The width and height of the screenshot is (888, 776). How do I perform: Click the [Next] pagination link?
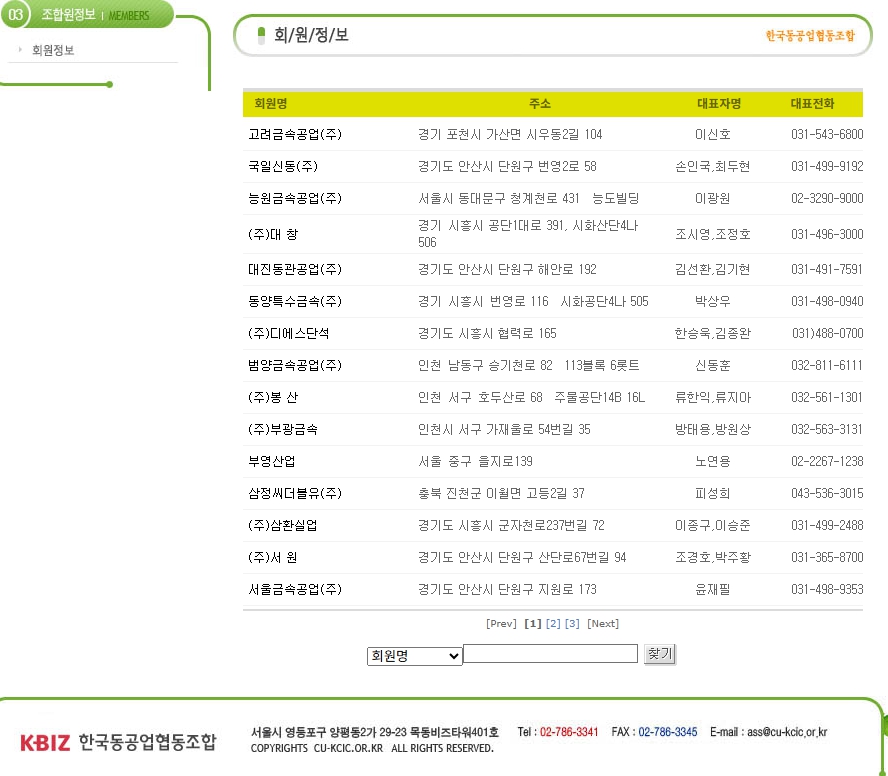click(x=603, y=624)
